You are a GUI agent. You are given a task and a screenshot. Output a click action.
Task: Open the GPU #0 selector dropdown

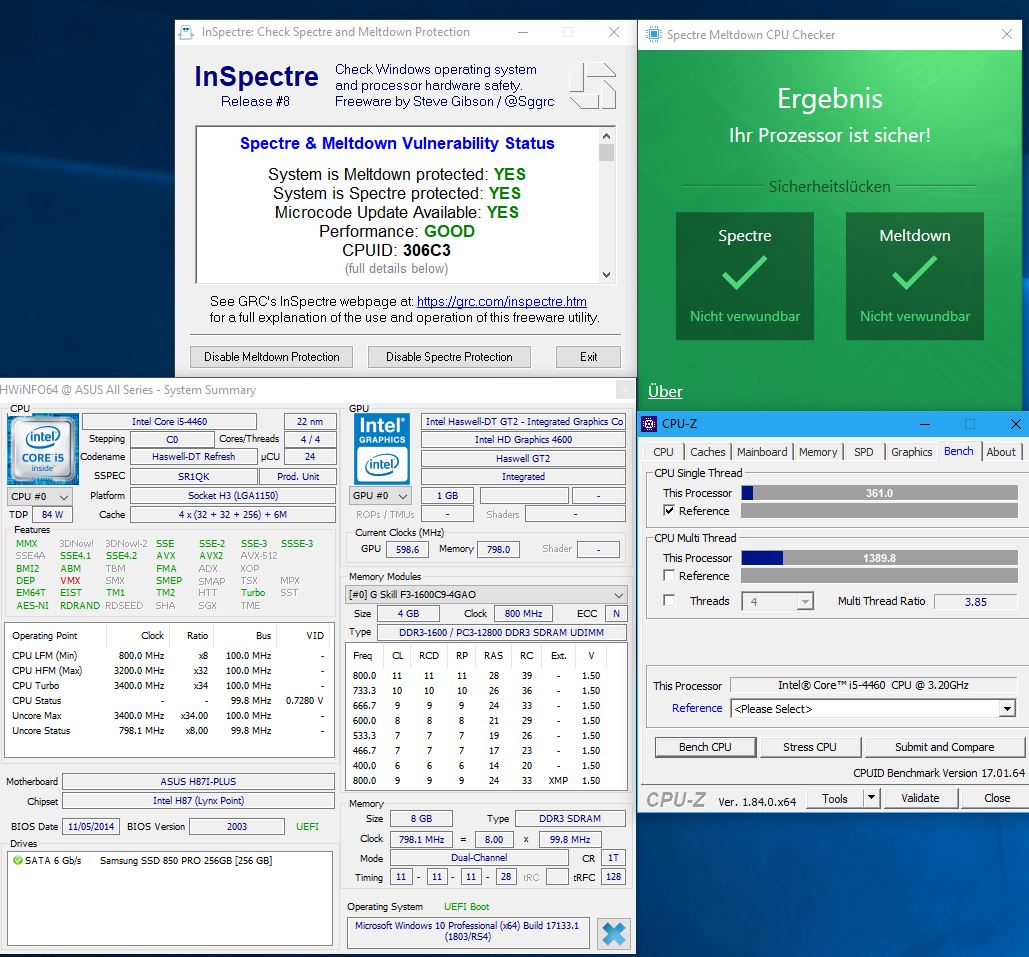coord(380,496)
